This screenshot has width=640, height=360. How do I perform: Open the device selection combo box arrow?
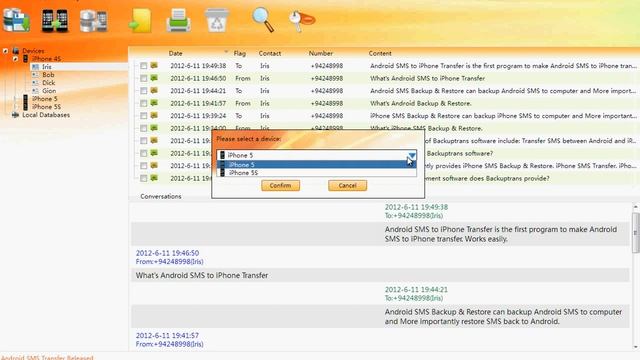point(411,155)
